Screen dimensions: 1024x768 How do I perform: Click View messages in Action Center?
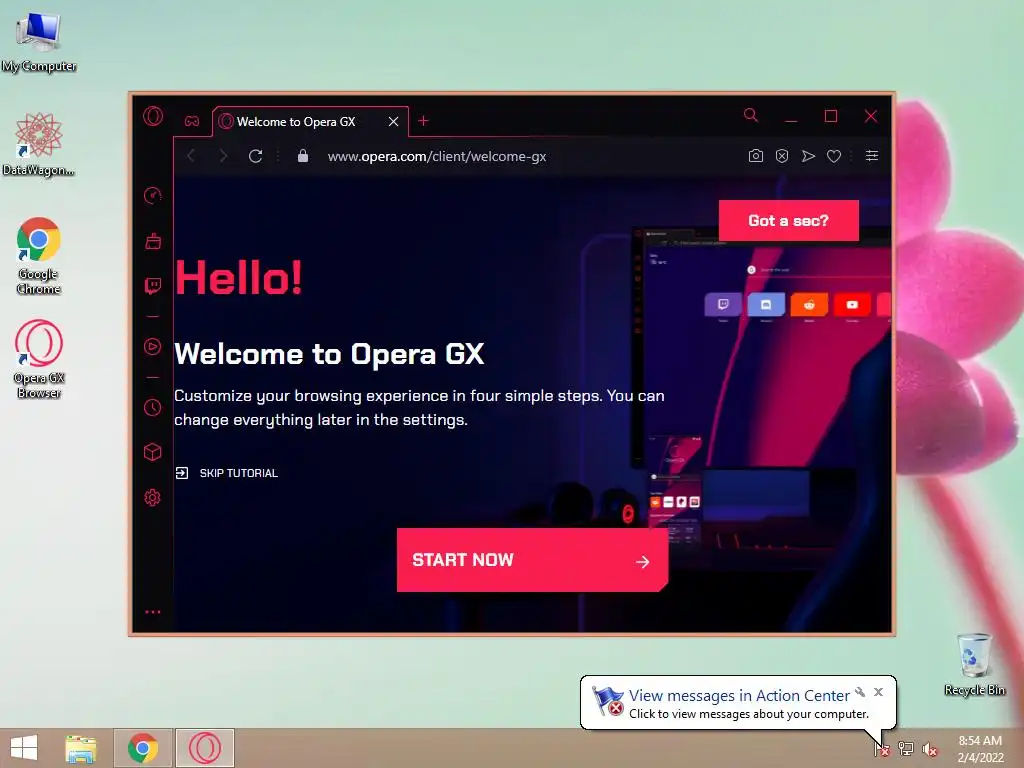coord(739,696)
